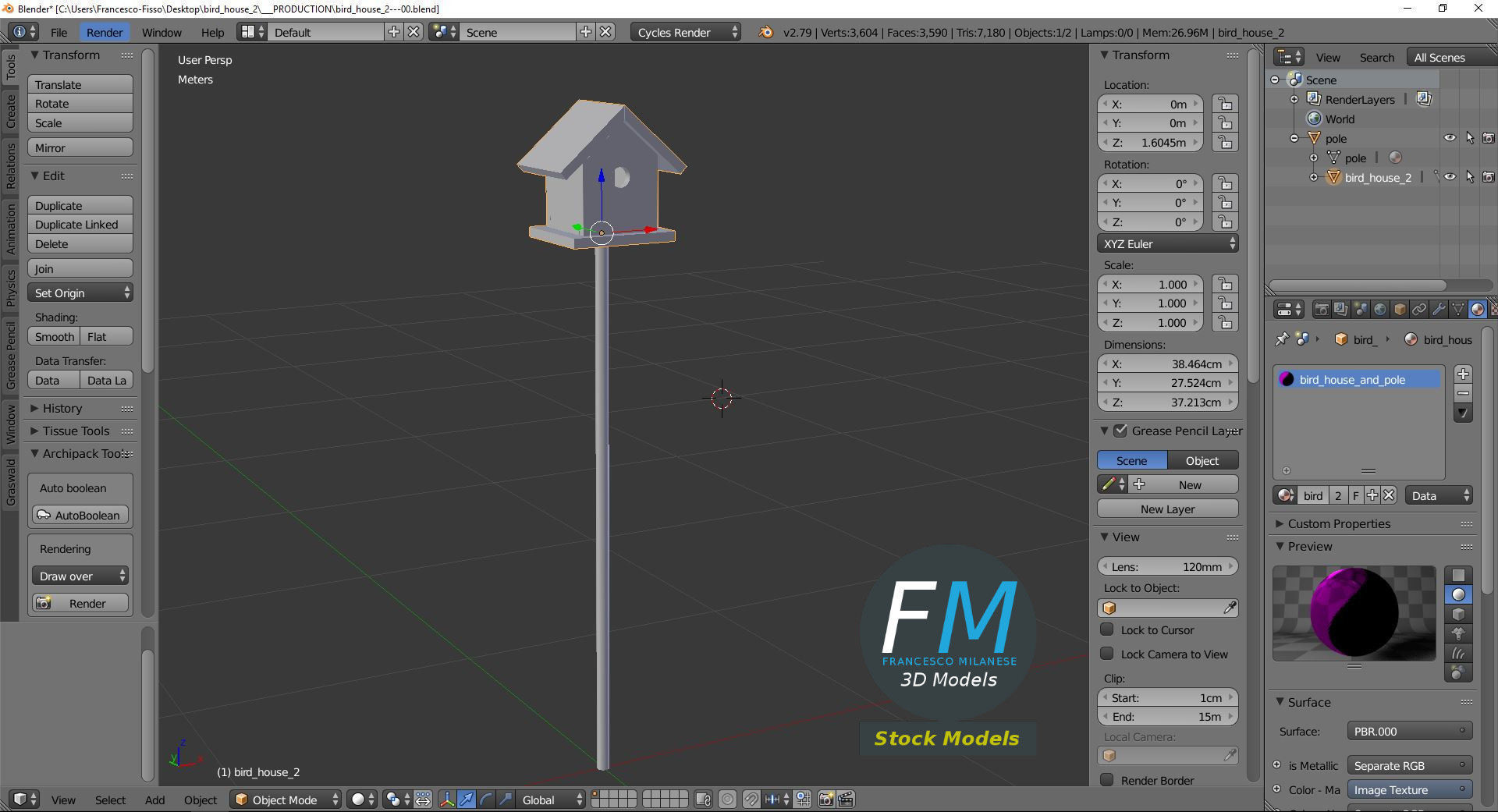Open the XYZ Euler rotation mode dropdown
Viewport: 1498px width, 812px height.
1167,243
